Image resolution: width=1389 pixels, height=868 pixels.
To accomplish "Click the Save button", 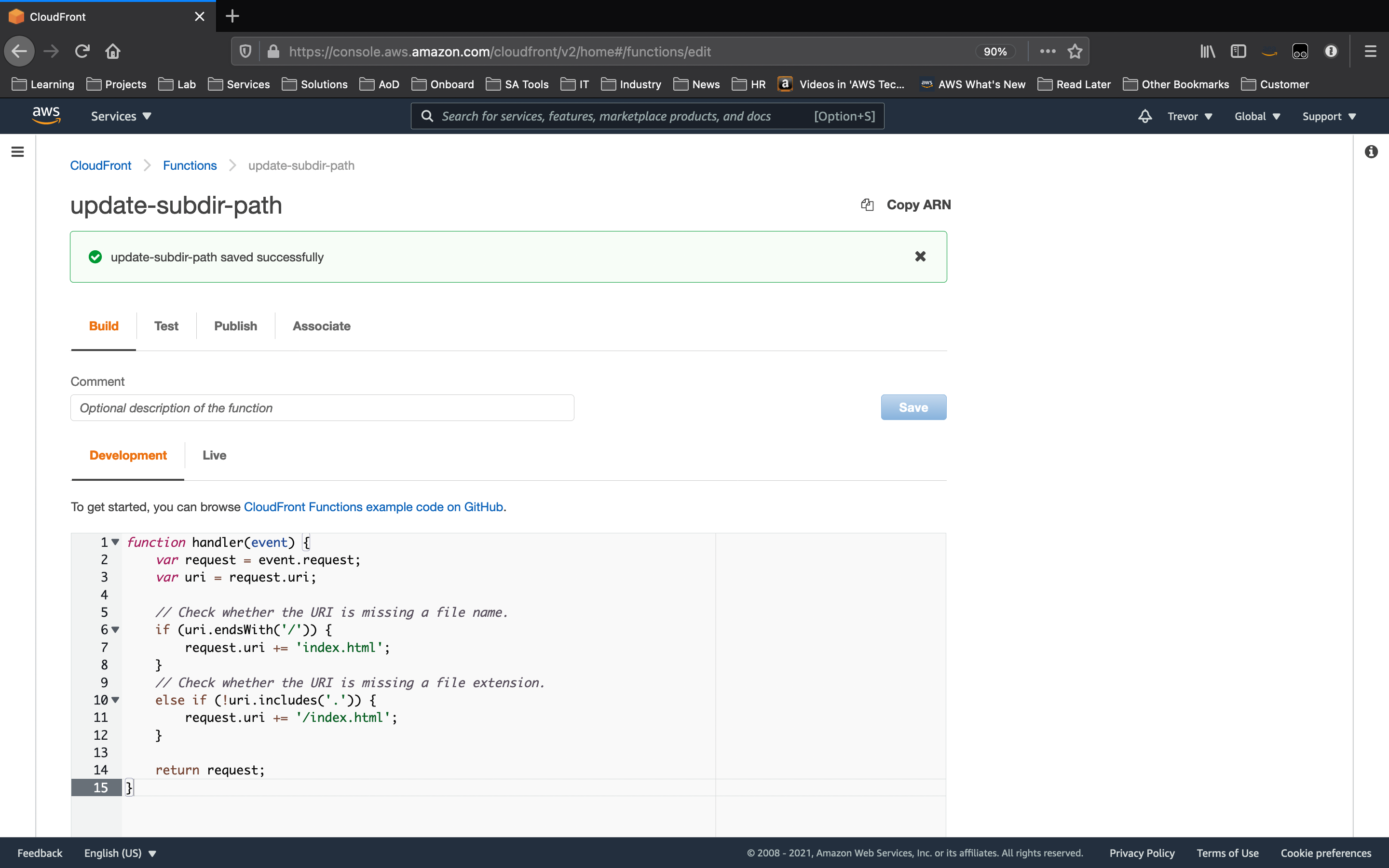I will coord(913,407).
